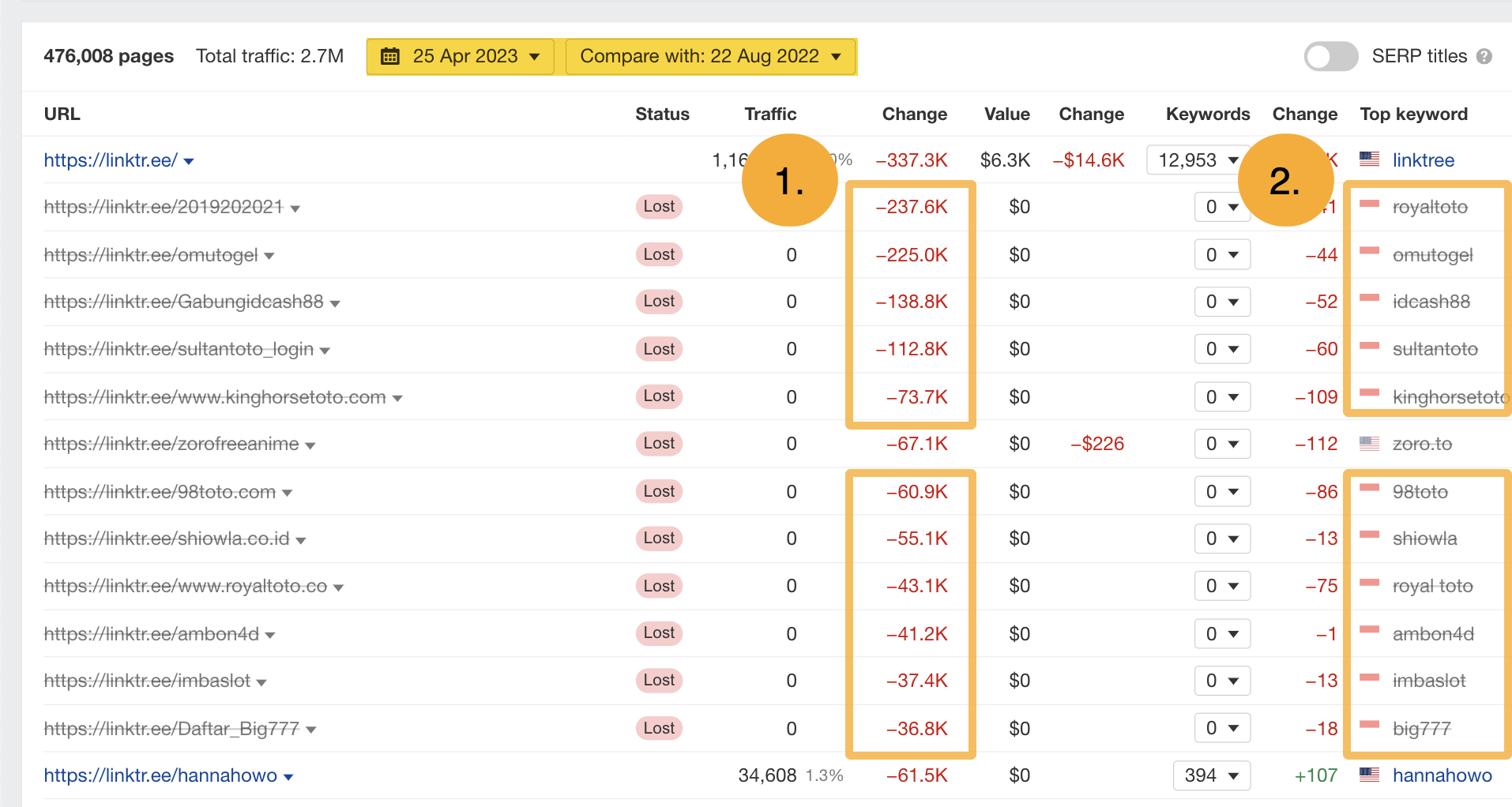
Task: Open the linktree top keyword link
Action: (x=1423, y=160)
